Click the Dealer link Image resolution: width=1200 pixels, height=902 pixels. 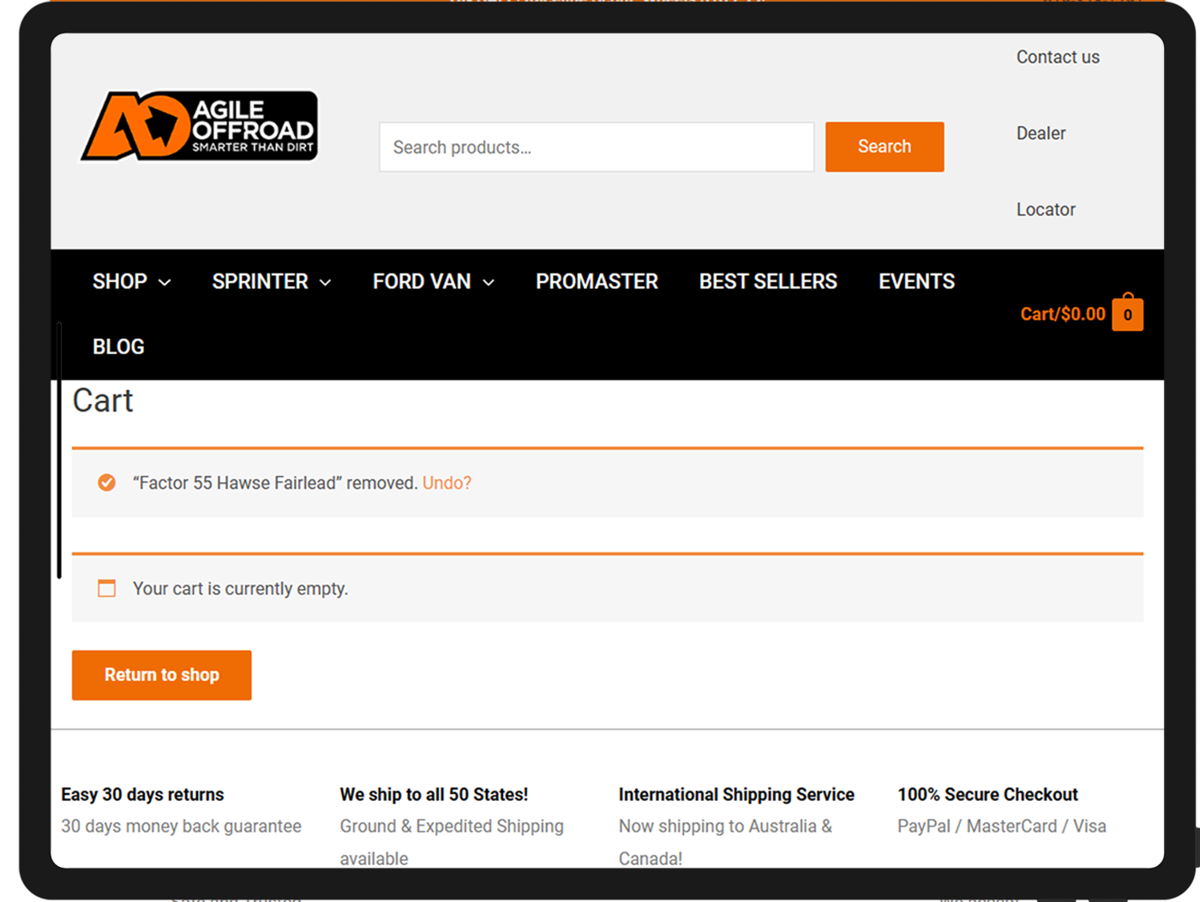point(1040,133)
